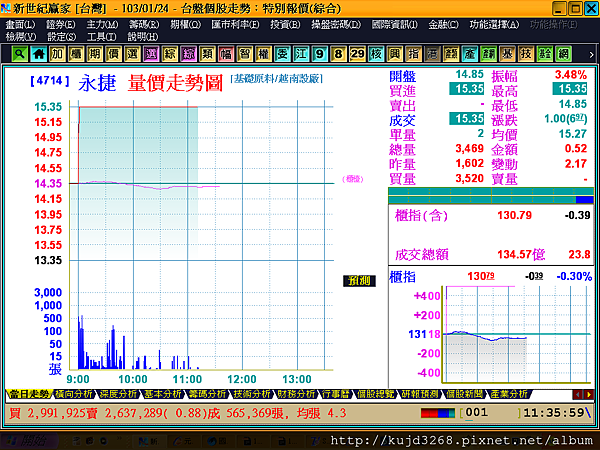Image resolution: width=600 pixels, height=450 pixels.
Task: Switch to the 深度分析 tab
Action: pos(118,394)
